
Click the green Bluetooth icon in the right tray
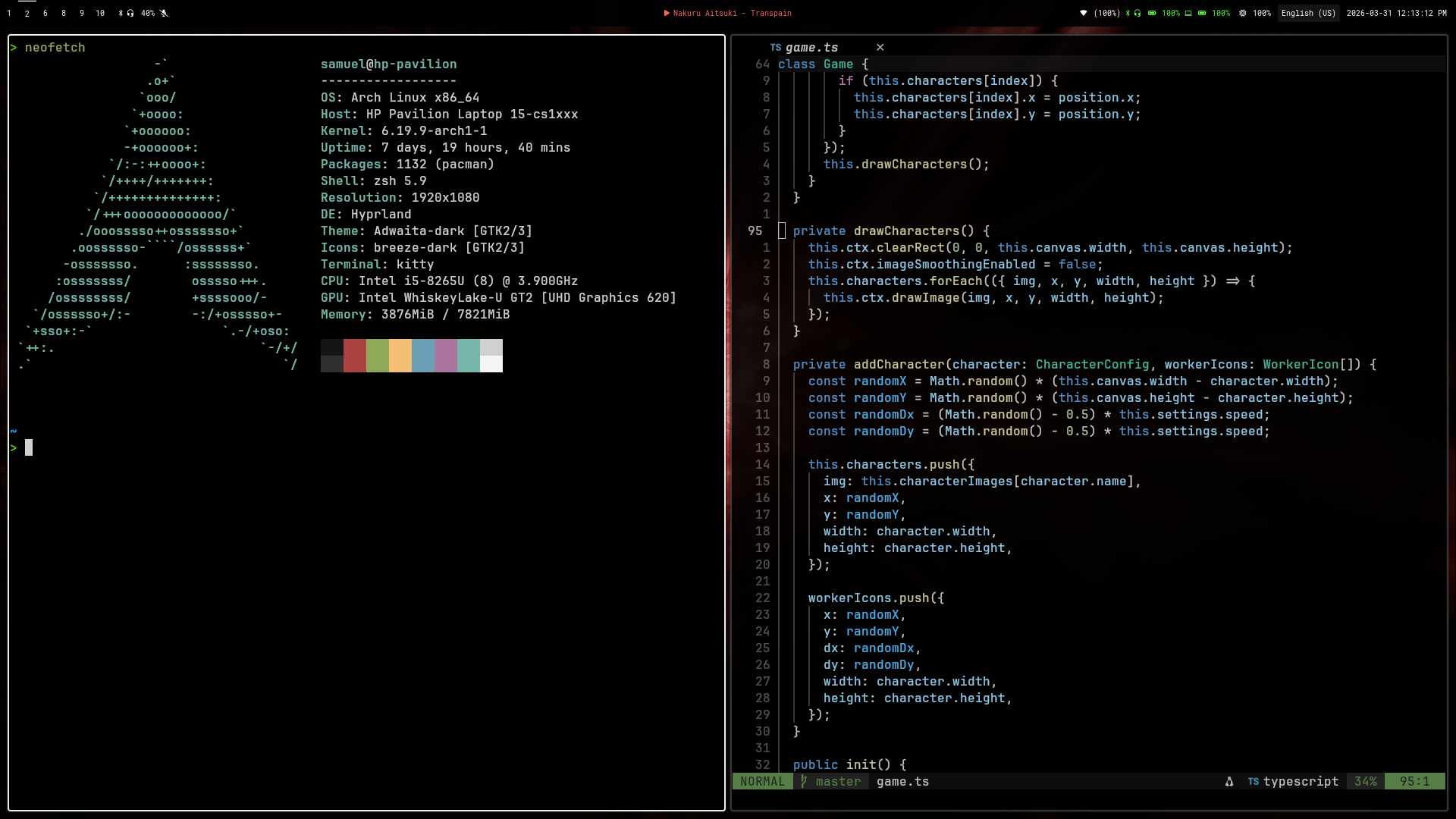coord(1128,13)
